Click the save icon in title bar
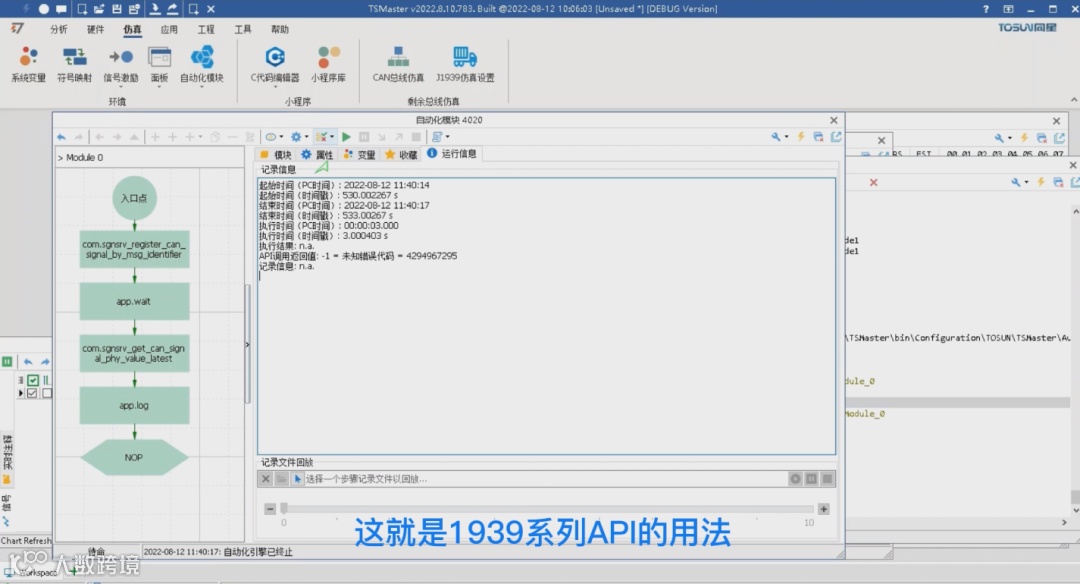 click(x=117, y=9)
